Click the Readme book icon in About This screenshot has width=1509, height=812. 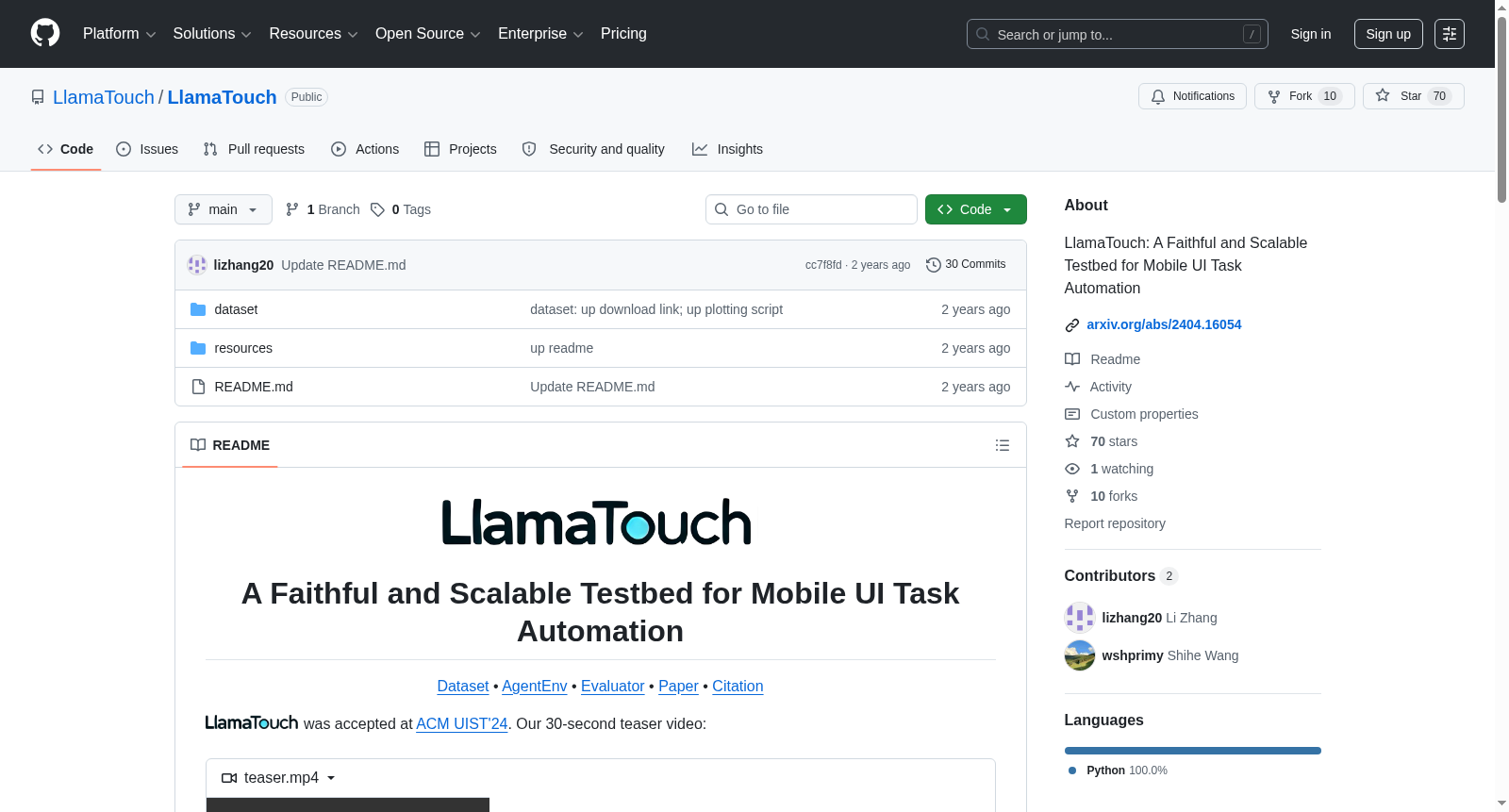click(x=1072, y=359)
